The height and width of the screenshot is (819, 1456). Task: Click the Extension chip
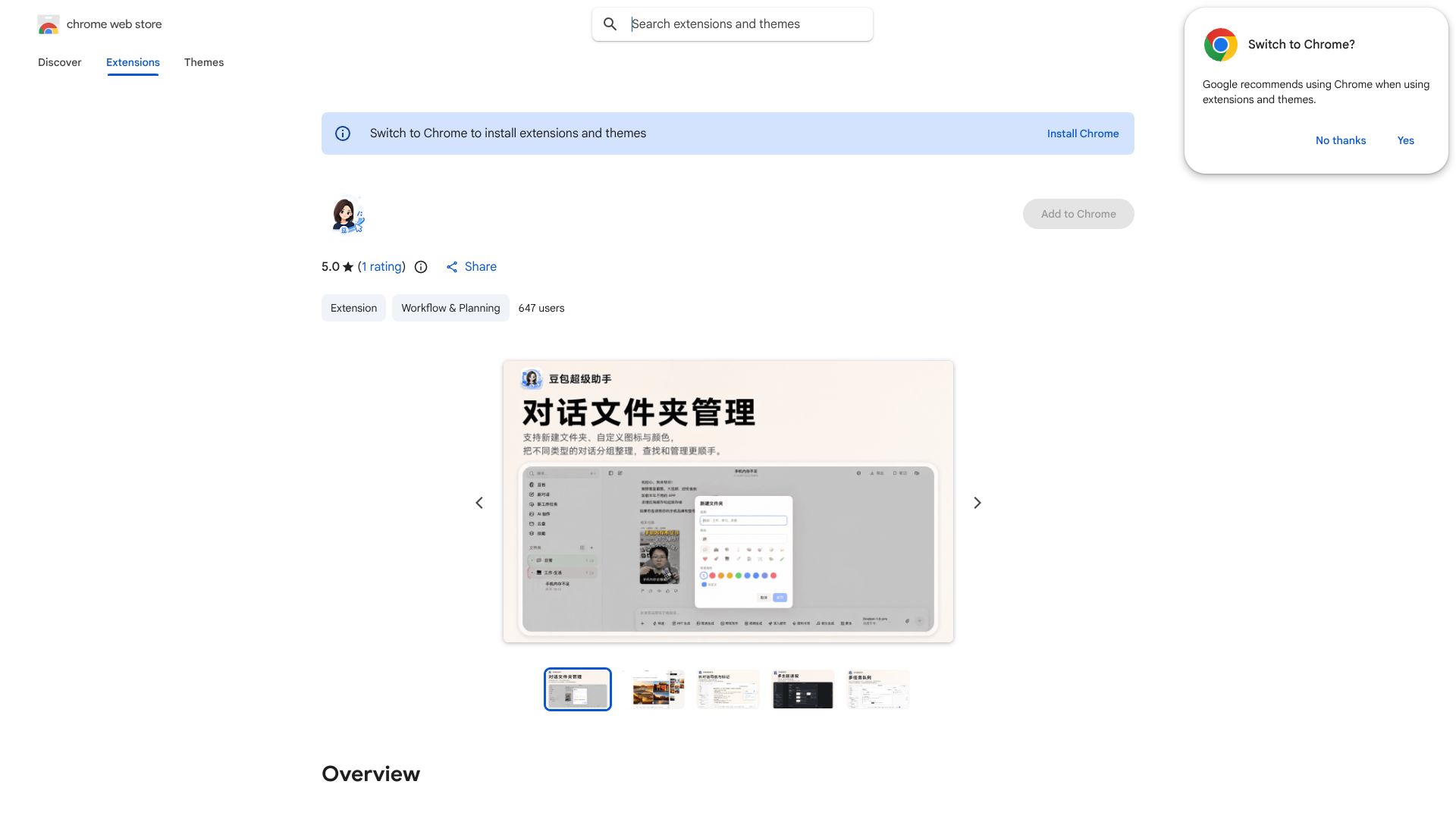pyautogui.click(x=353, y=308)
